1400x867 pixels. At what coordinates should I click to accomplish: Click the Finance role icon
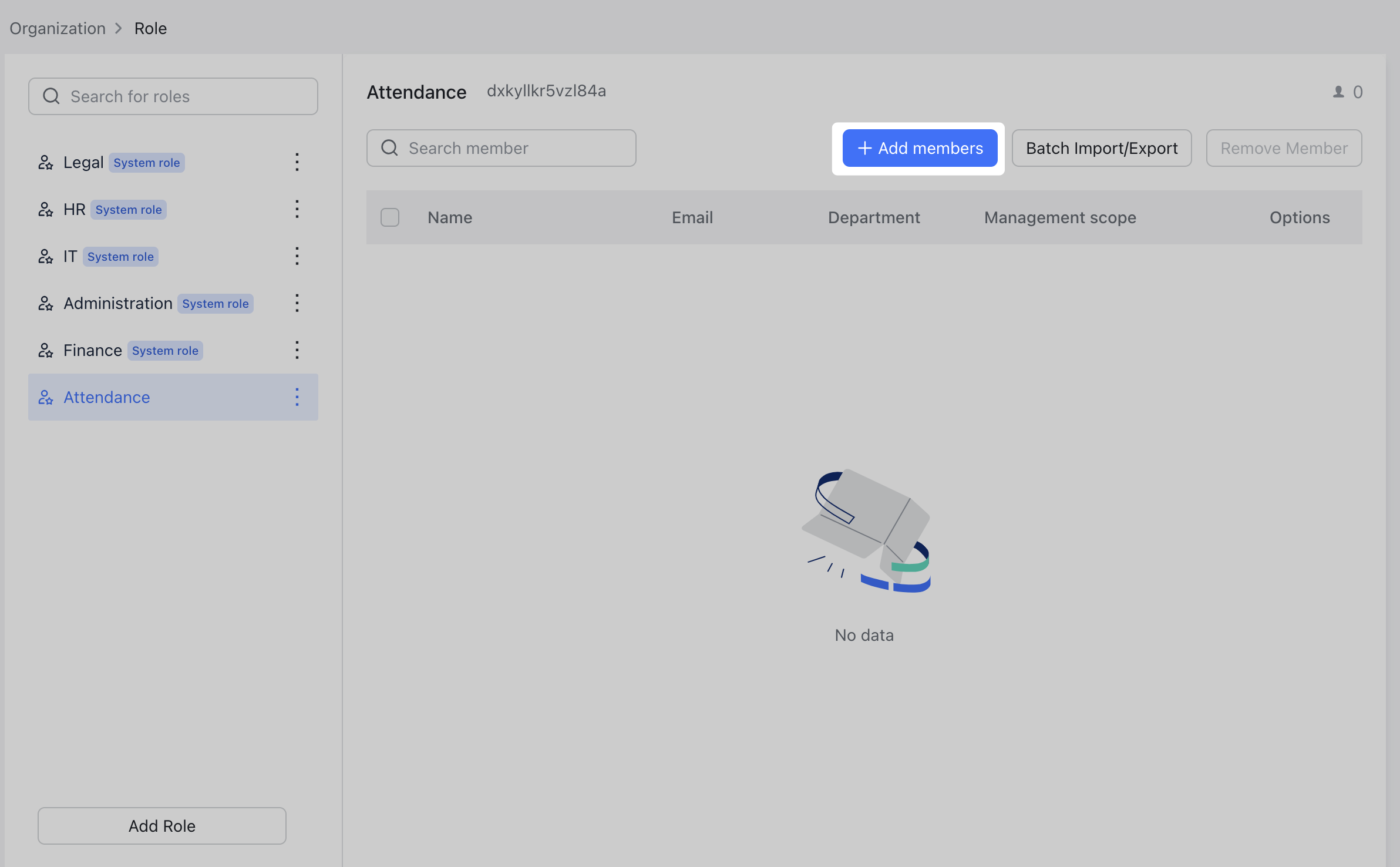(46, 351)
